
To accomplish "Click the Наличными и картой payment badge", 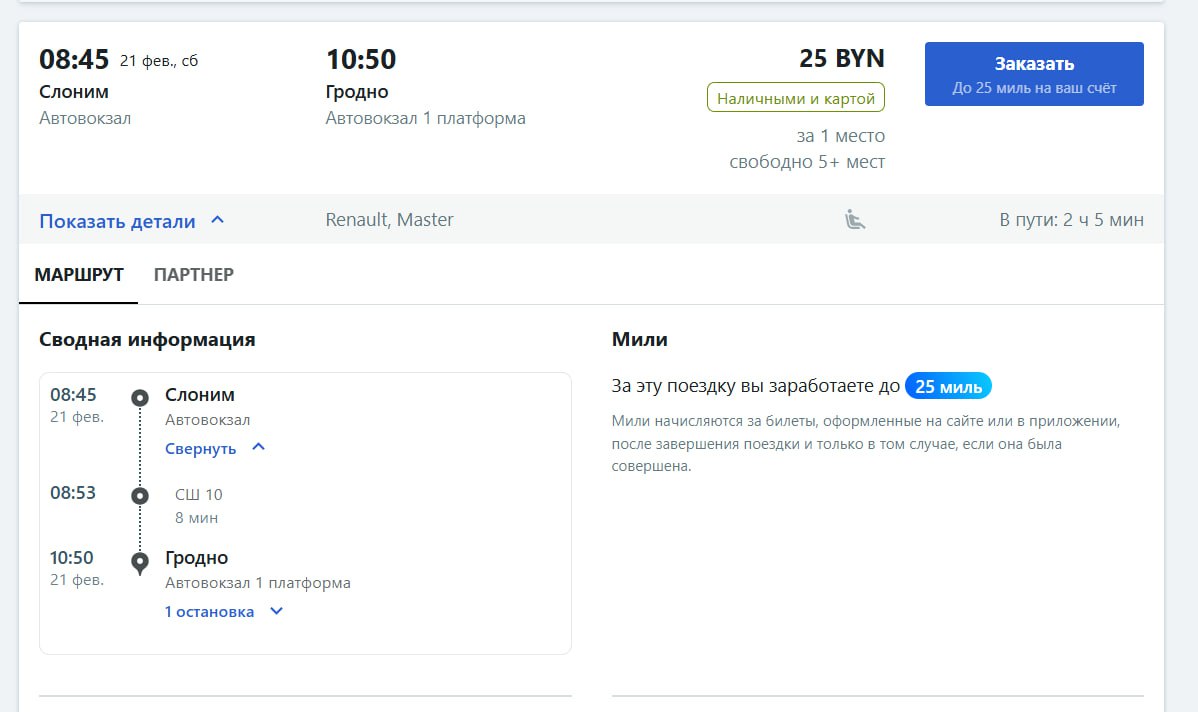I will point(795,98).
